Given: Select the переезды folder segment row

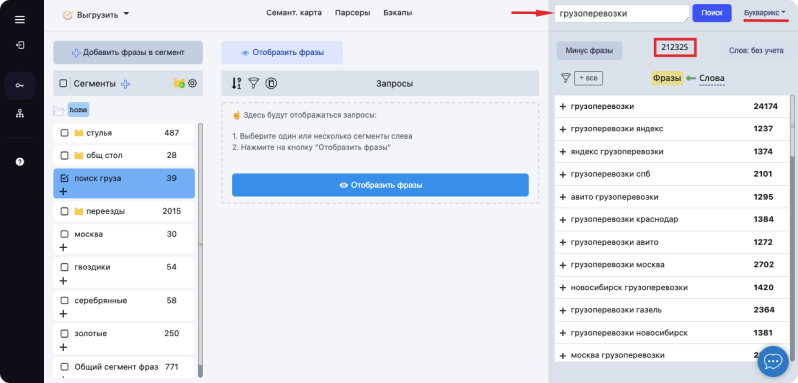Looking at the screenshot, I should pyautogui.click(x=124, y=211).
